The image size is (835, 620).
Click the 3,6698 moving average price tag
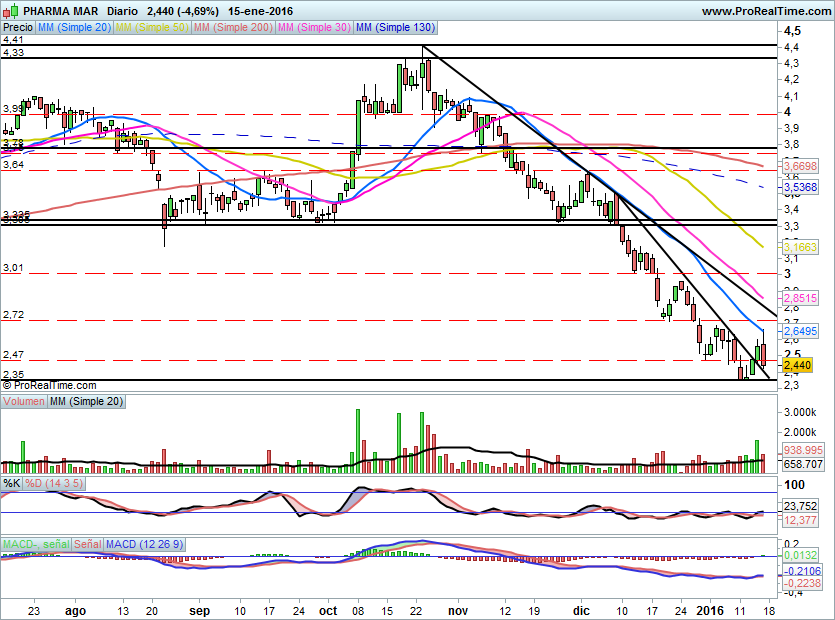(799, 165)
